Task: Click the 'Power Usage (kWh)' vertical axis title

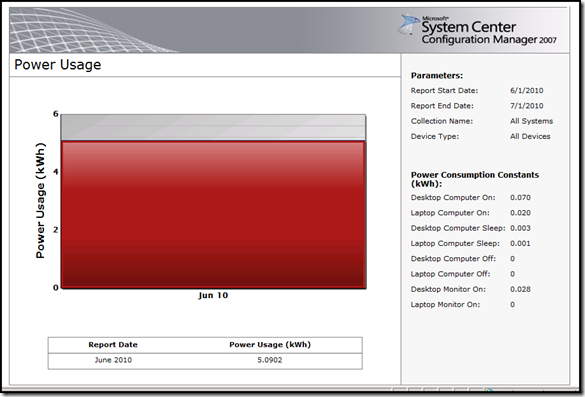Action: (40, 200)
